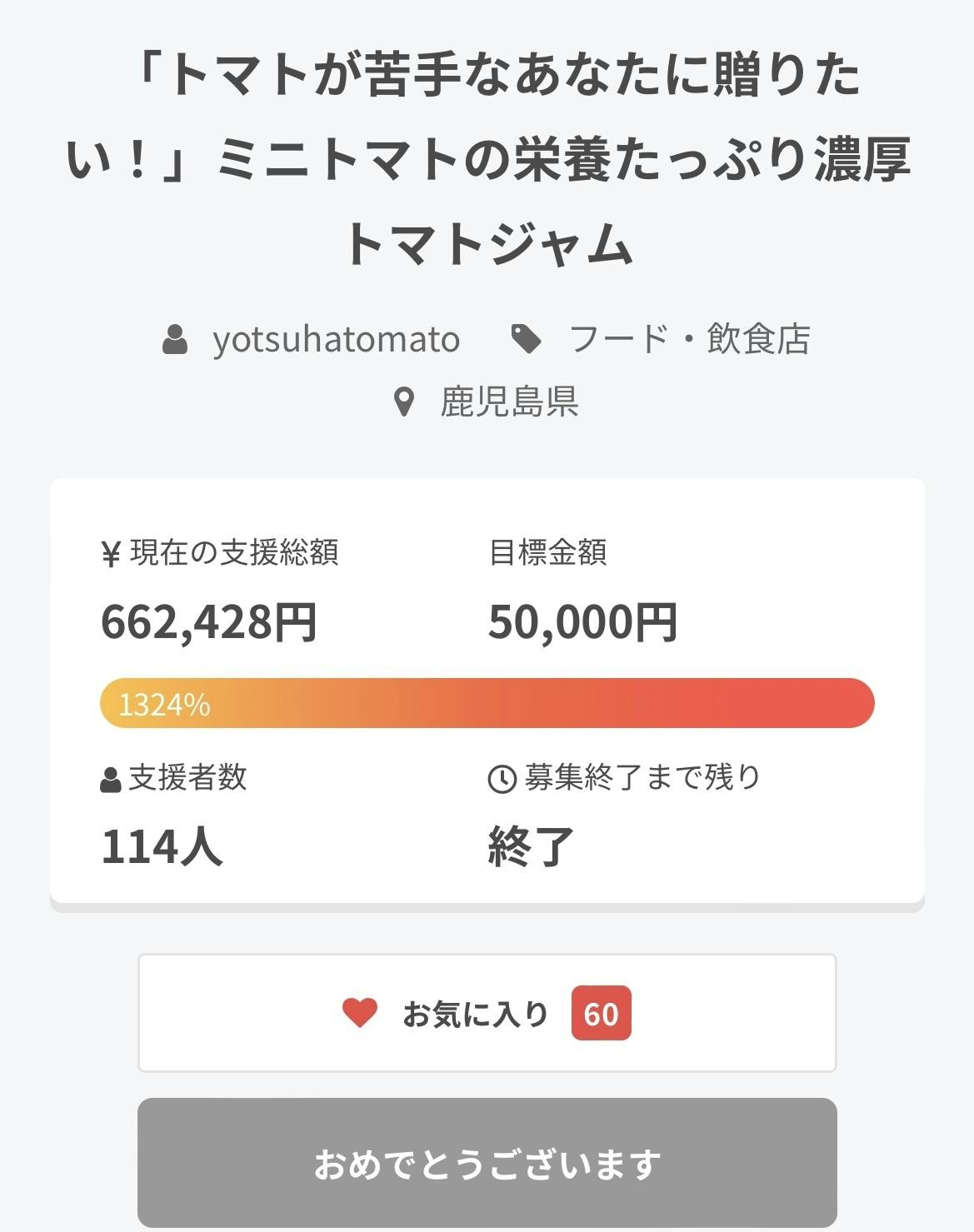Click the yen icon beside 現在の支援総額
The height and width of the screenshot is (1232, 974).
[x=111, y=554]
